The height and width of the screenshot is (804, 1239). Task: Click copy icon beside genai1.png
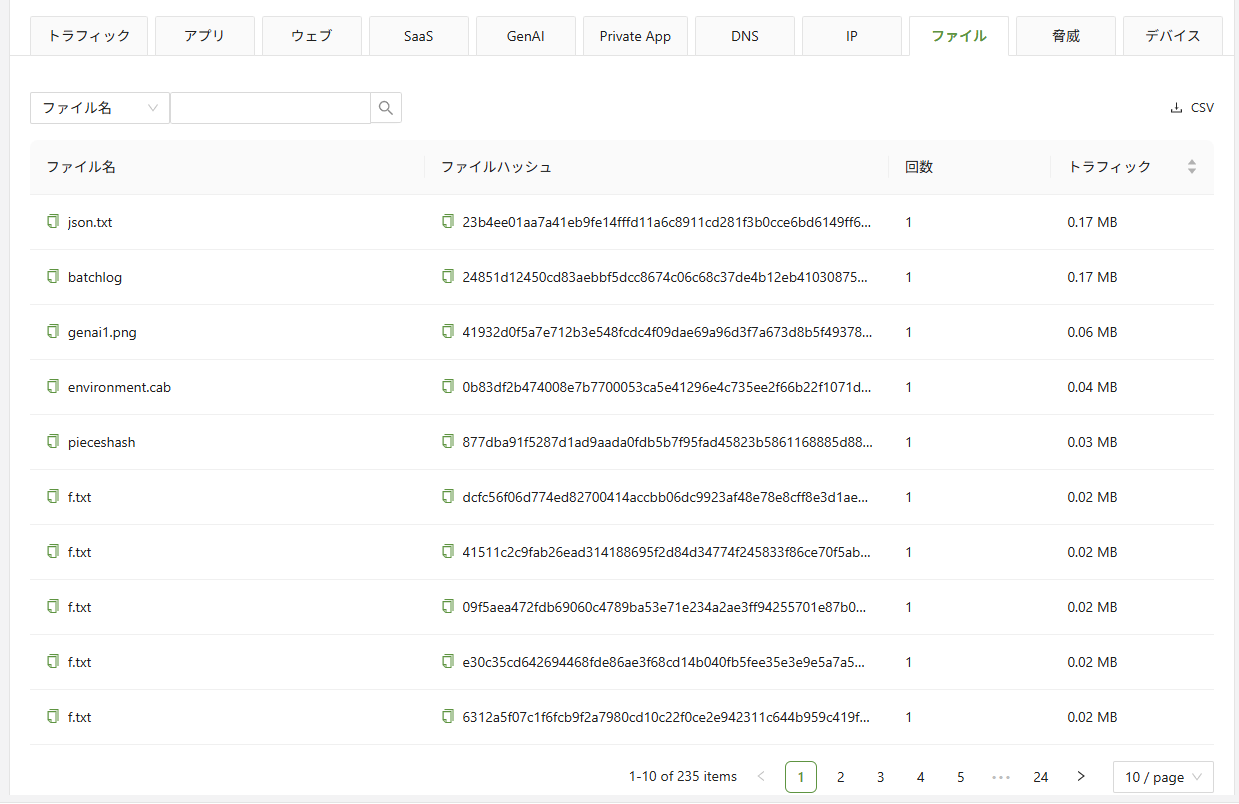coord(53,332)
